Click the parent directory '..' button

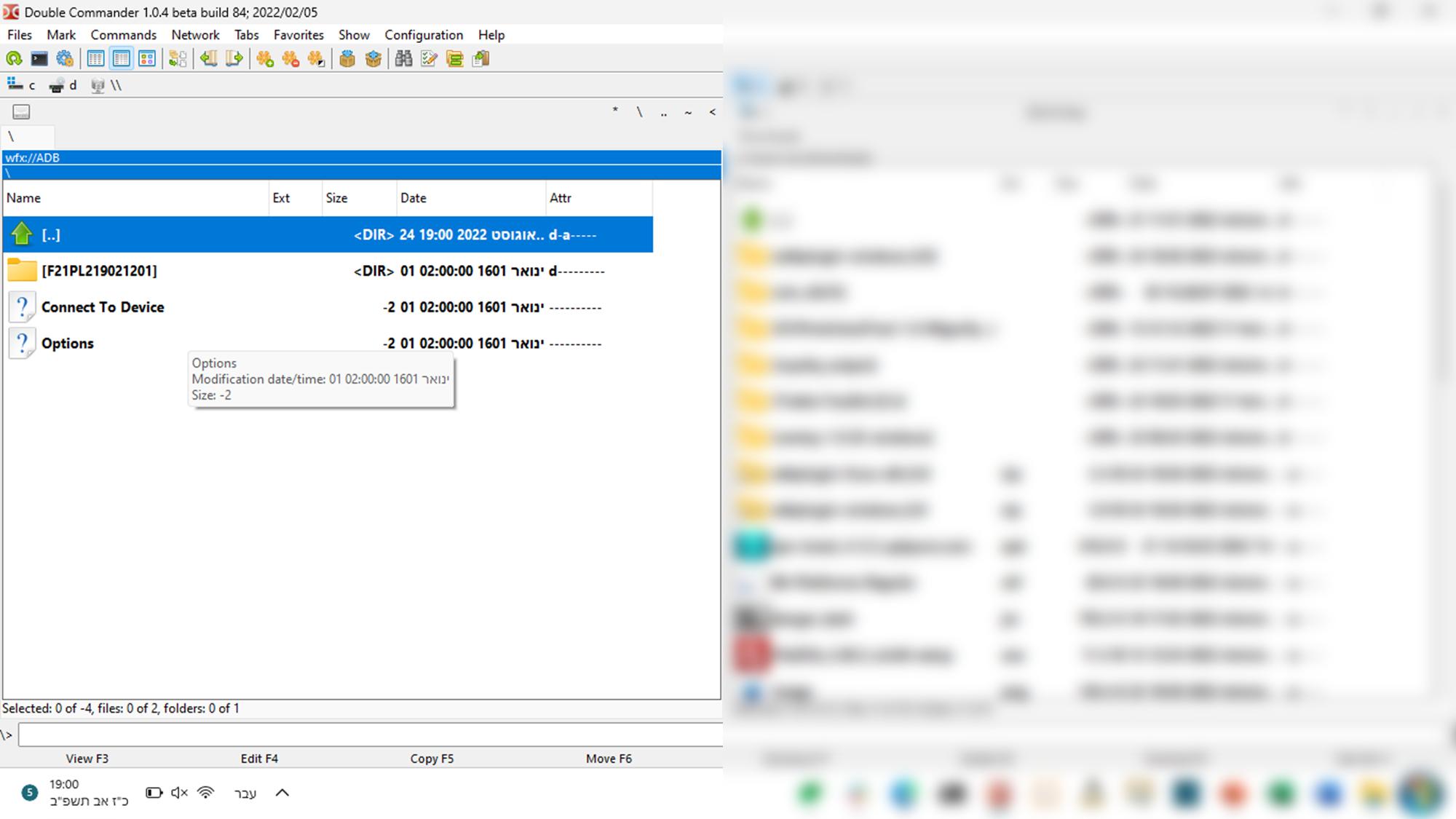664,112
